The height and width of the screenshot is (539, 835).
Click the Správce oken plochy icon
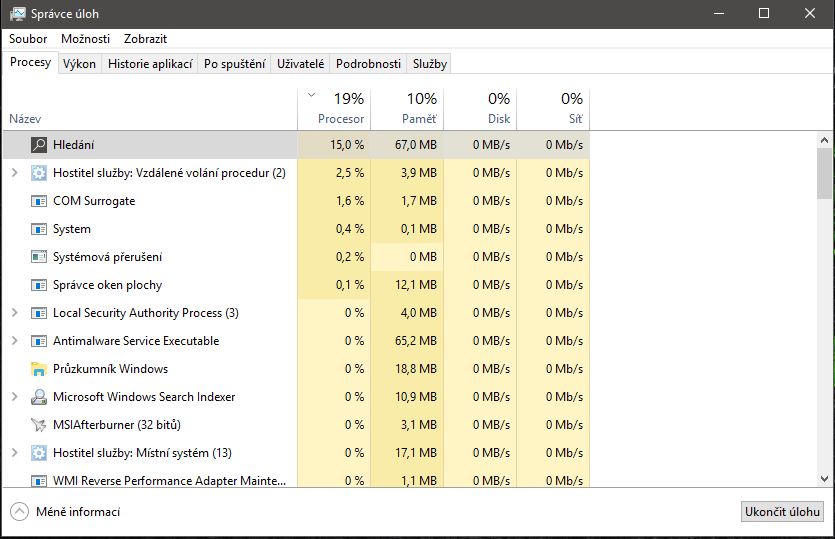pyautogui.click(x=39, y=285)
